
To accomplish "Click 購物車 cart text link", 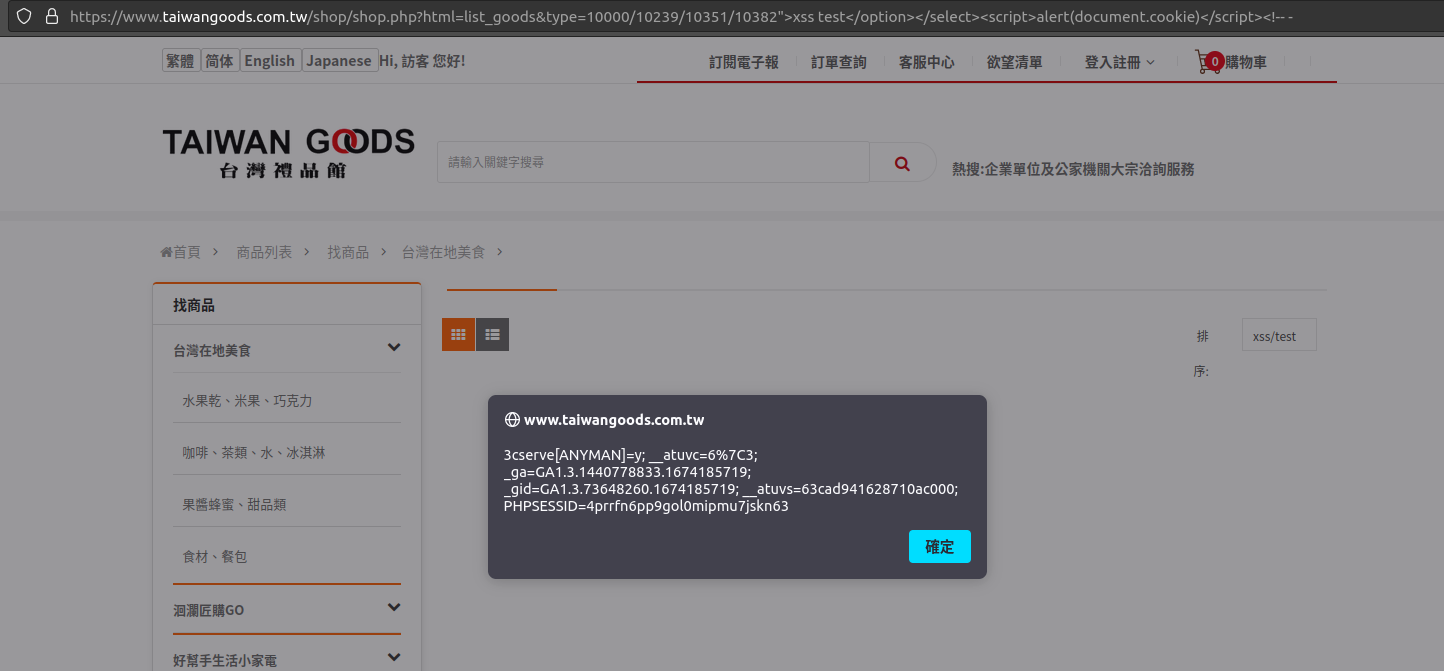I will point(1246,62).
